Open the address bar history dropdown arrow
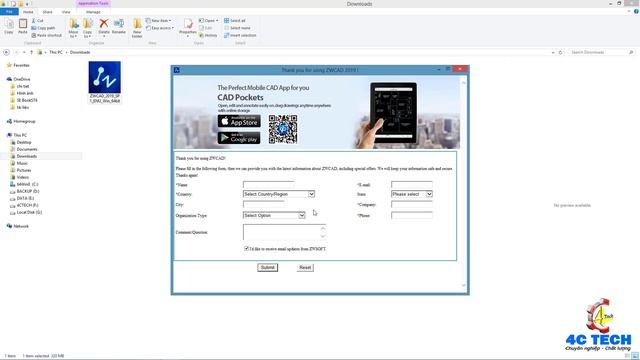 pos(553,52)
